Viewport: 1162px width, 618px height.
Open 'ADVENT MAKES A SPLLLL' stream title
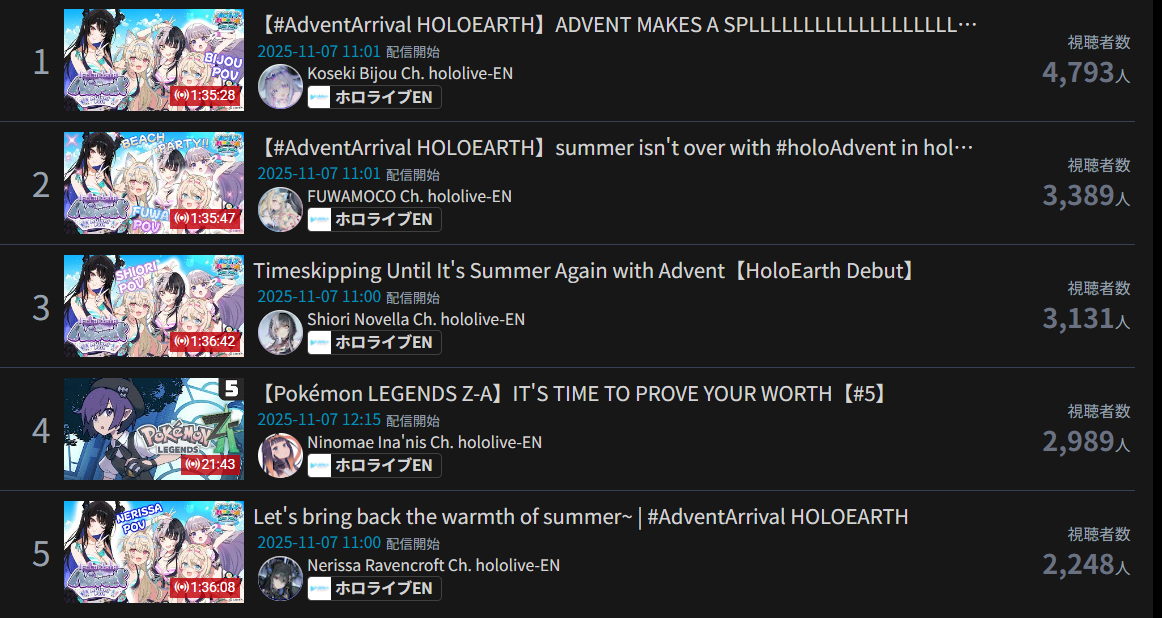616,24
